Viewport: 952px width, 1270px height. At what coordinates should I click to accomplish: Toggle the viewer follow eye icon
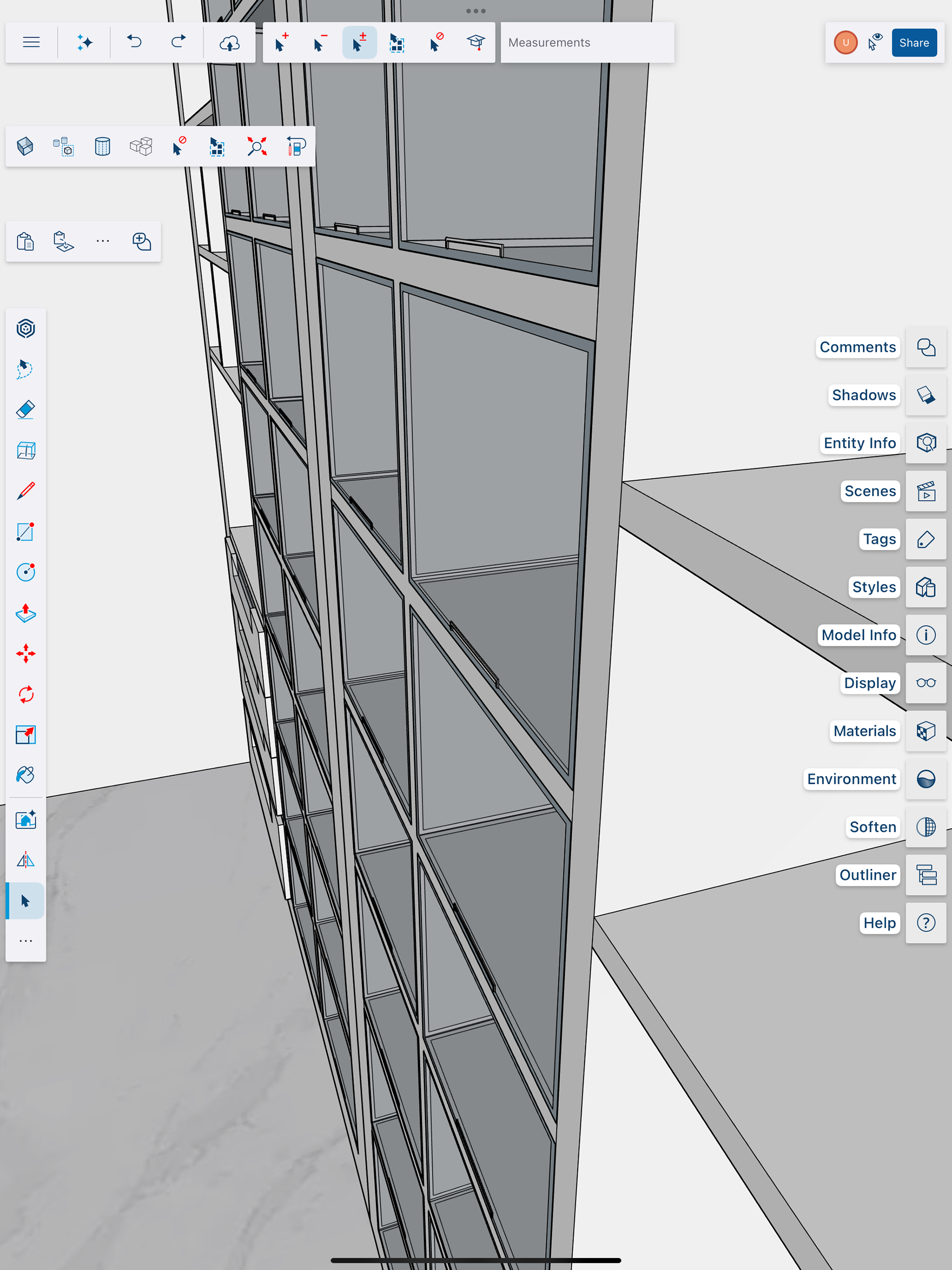(x=875, y=43)
